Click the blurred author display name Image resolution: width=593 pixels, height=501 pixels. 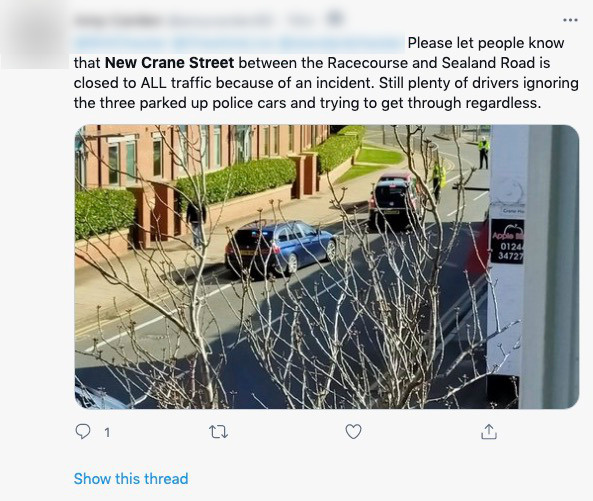pyautogui.click(x=118, y=20)
